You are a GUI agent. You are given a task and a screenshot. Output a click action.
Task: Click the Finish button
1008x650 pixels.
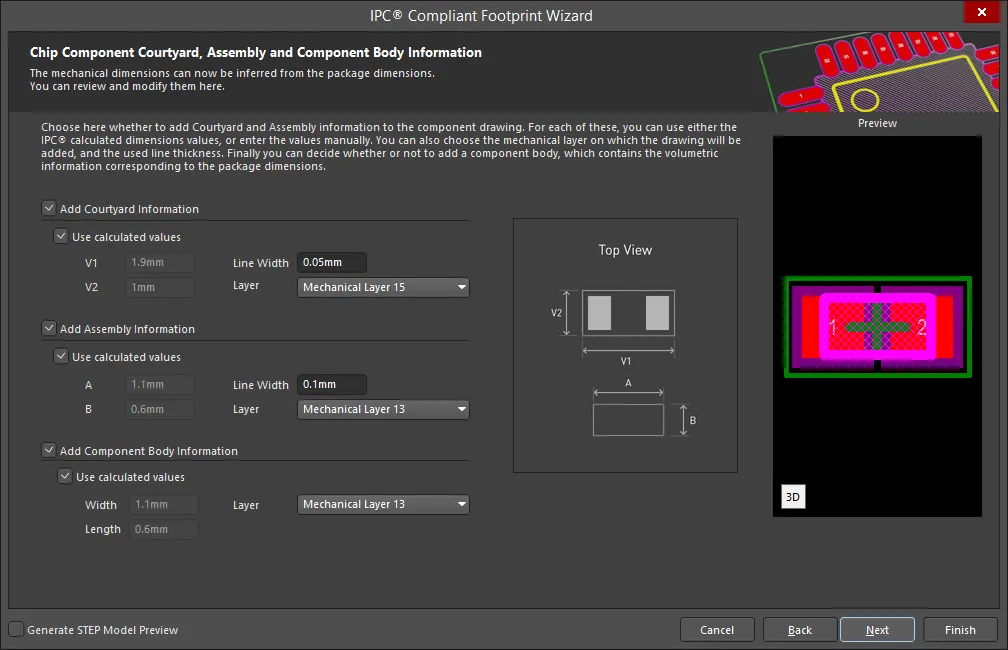coord(960,630)
